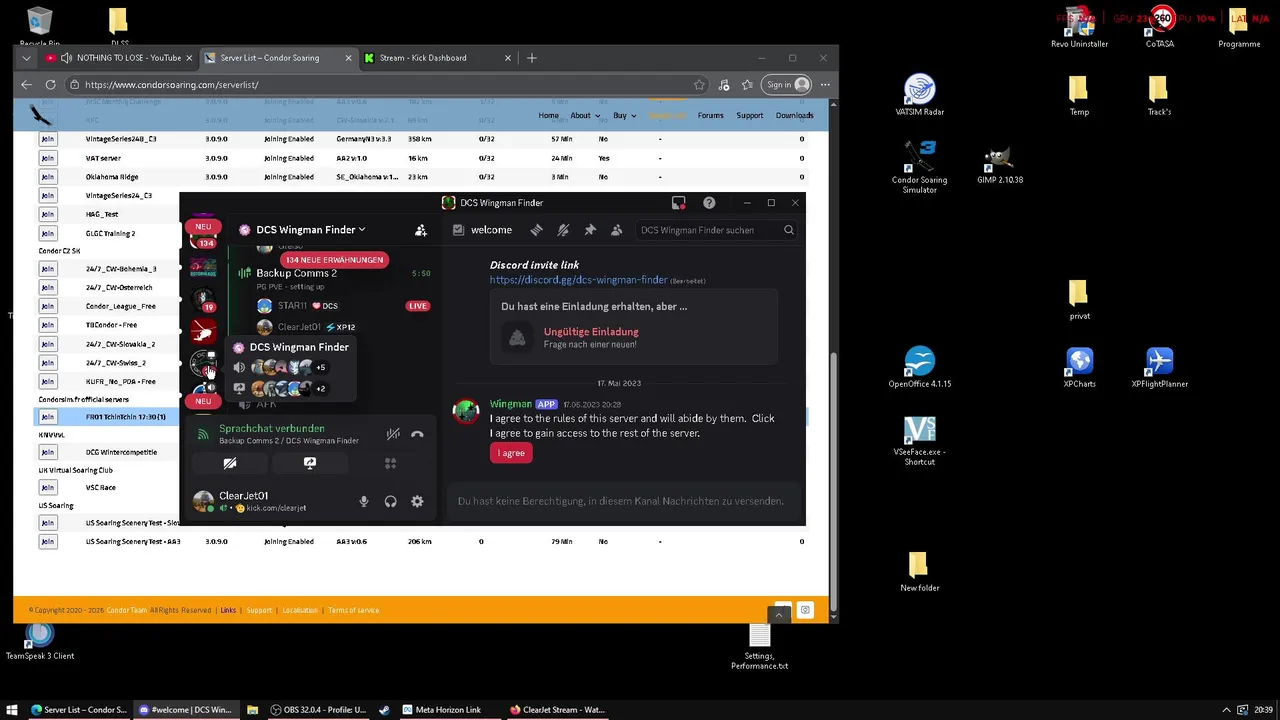Viewport: 1280px width, 720px height.
Task: Invite people icon beside DCS Wingman Finder
Action: tap(421, 230)
